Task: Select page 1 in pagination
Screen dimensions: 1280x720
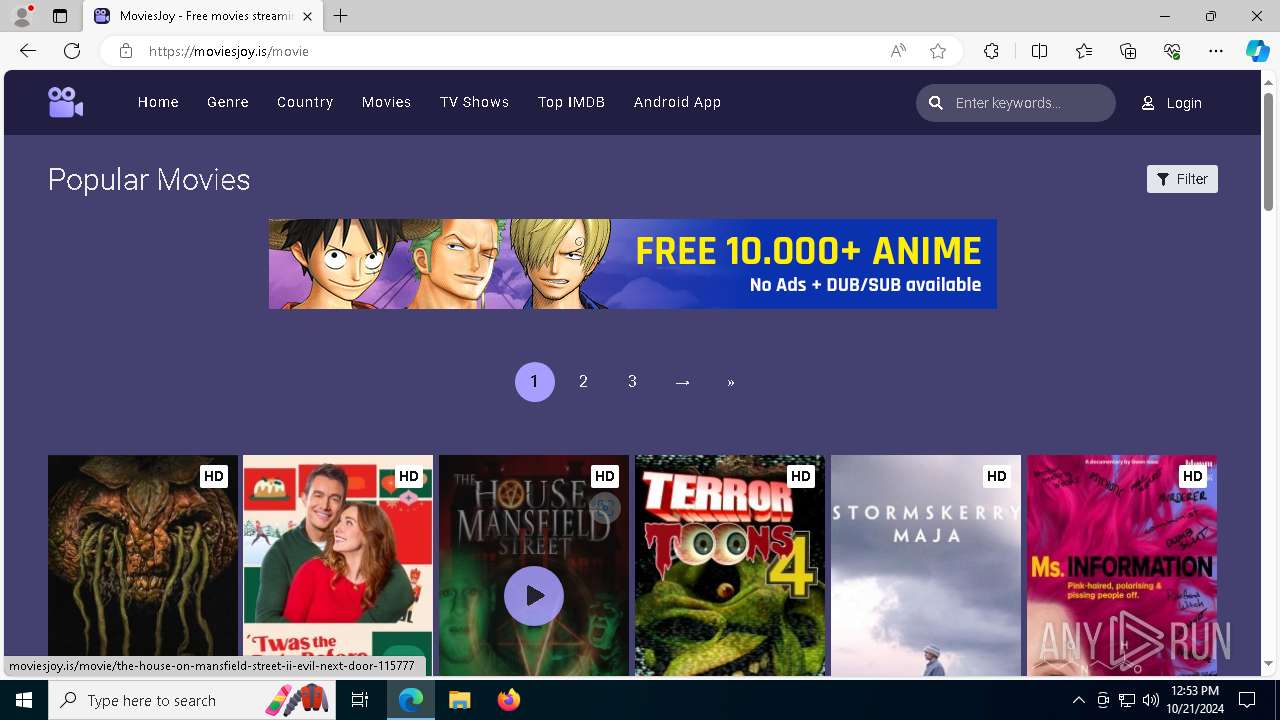Action: (534, 382)
